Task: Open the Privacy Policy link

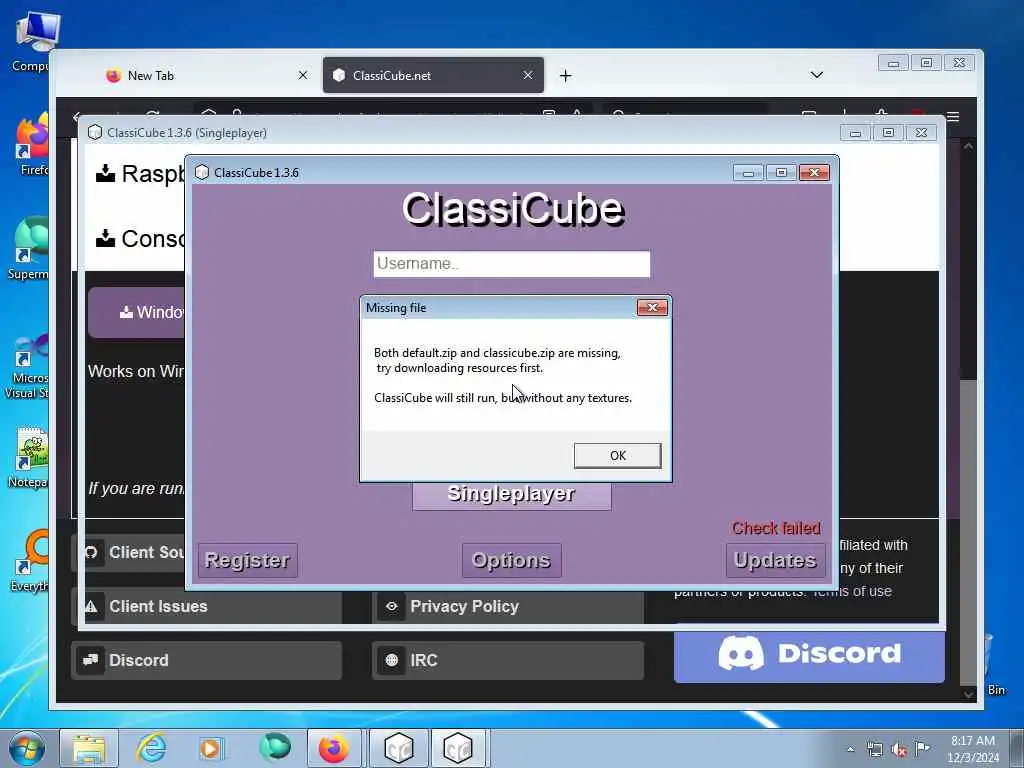Action: click(507, 606)
